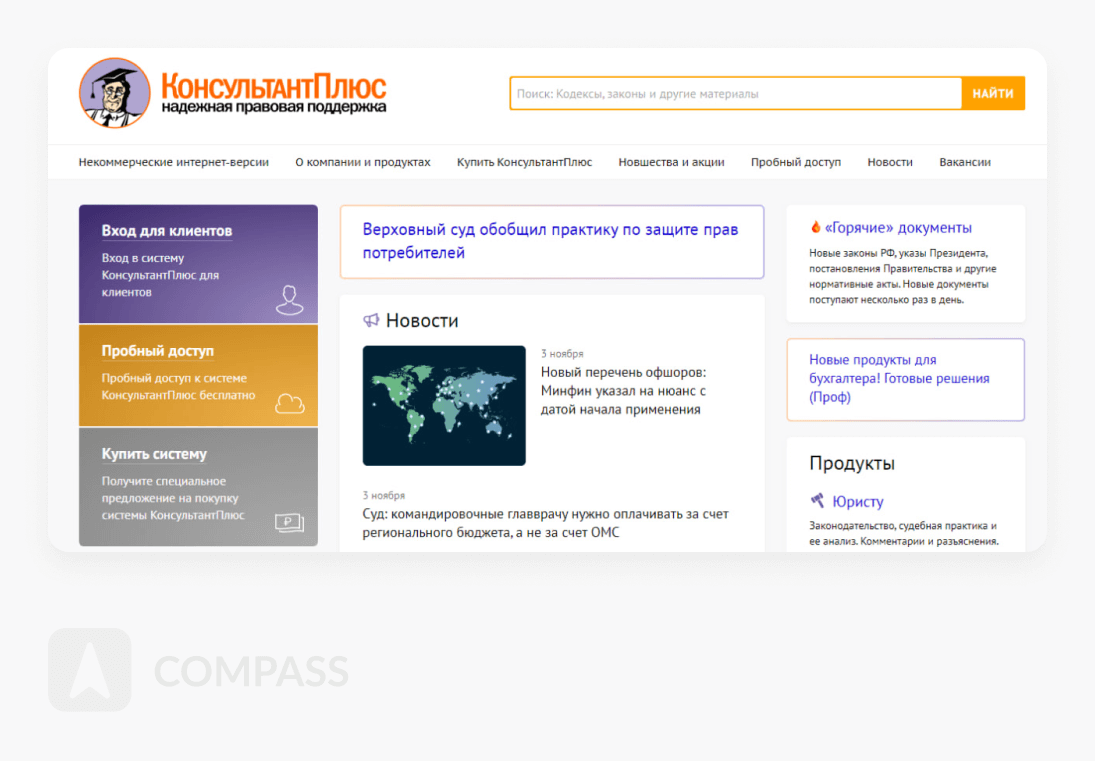Open Некоммерческие интернет-версии menu item

click(174, 162)
